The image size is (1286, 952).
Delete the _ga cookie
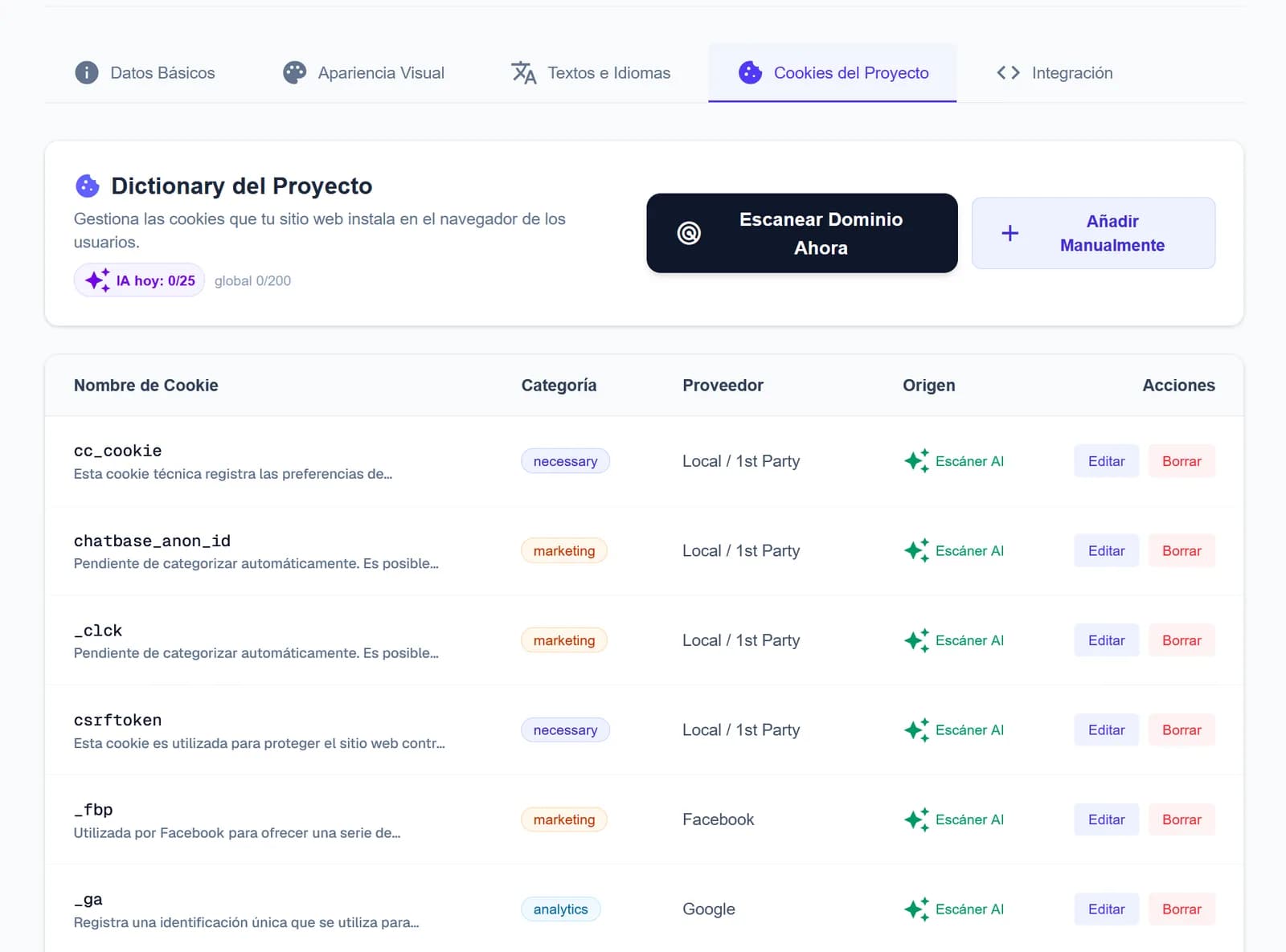pyautogui.click(x=1182, y=909)
